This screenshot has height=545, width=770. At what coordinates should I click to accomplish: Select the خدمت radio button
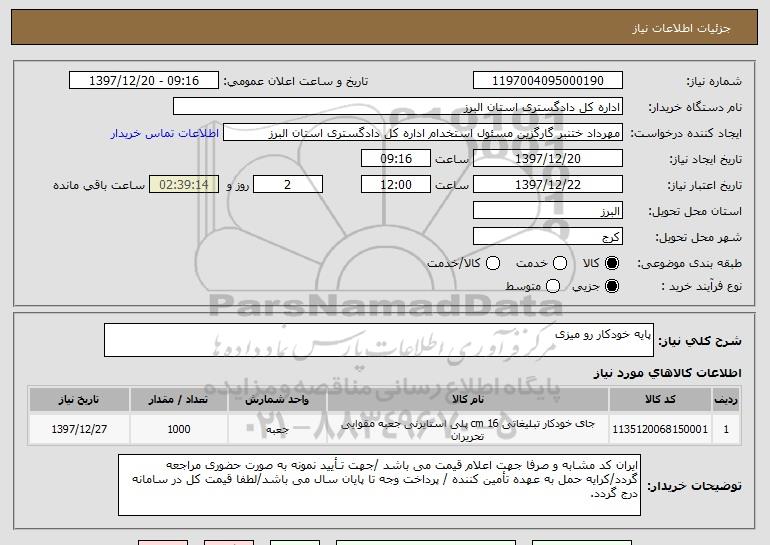tap(560, 264)
